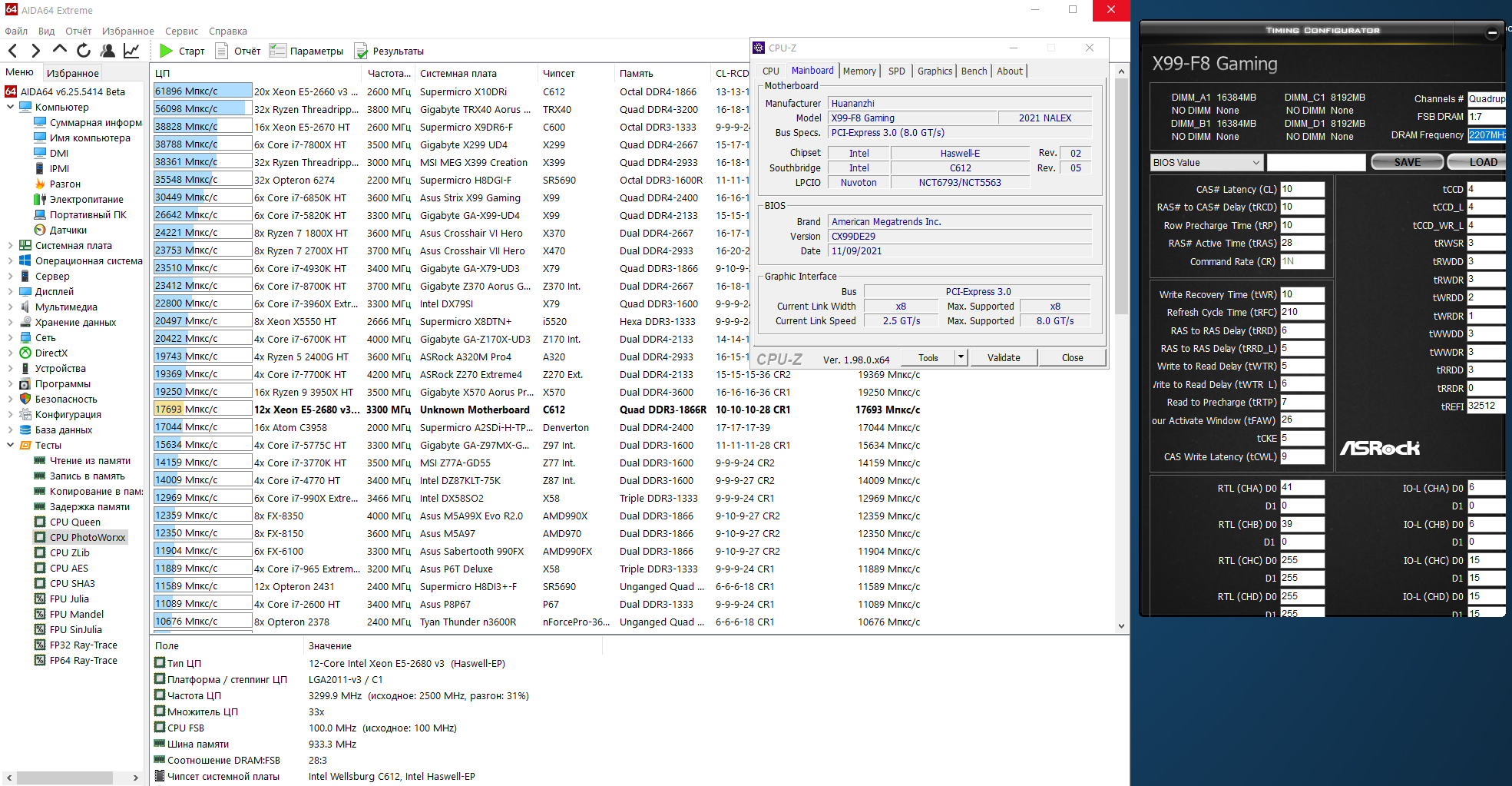The width and height of the screenshot is (1512, 786).
Task: Click the vertical scrollbar of the AIDA64 results list
Action: 1121,196
